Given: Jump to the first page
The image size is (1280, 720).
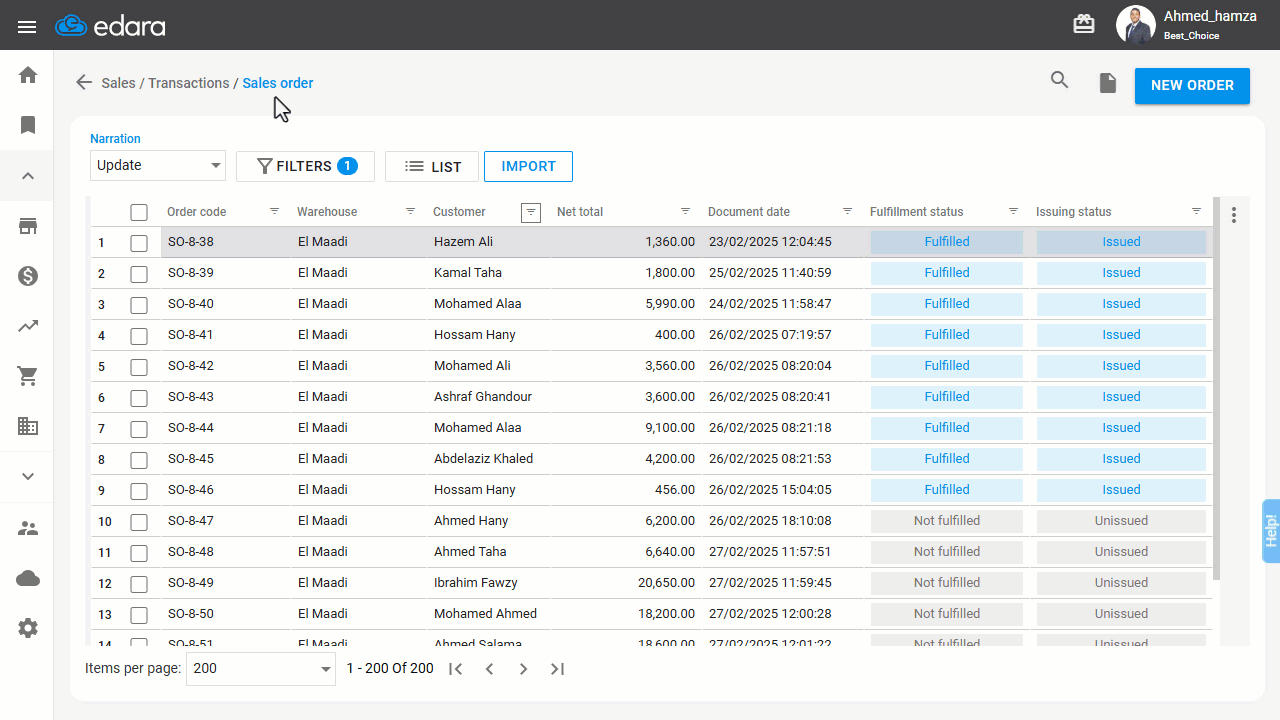Looking at the screenshot, I should (x=455, y=669).
